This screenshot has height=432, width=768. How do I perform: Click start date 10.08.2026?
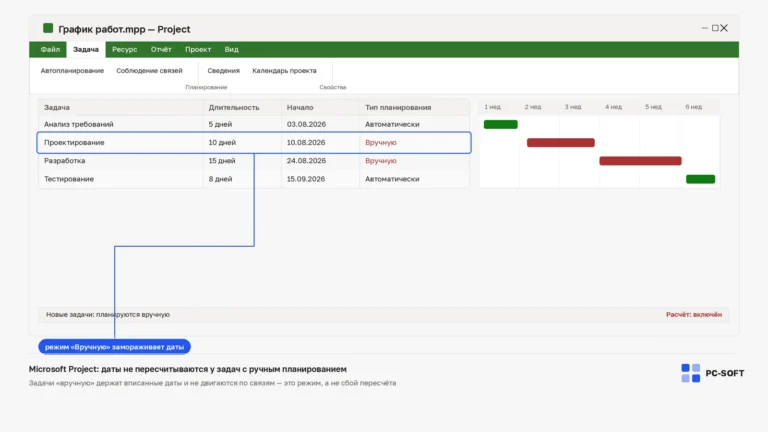306,143
